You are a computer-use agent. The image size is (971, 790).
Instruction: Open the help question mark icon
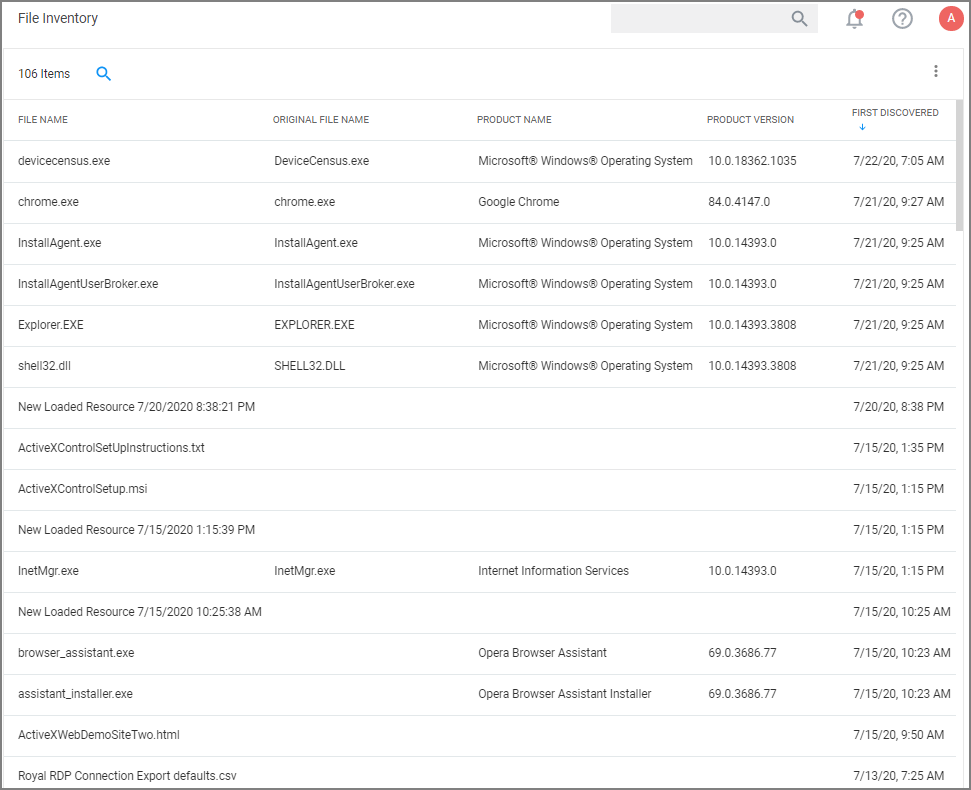902,18
